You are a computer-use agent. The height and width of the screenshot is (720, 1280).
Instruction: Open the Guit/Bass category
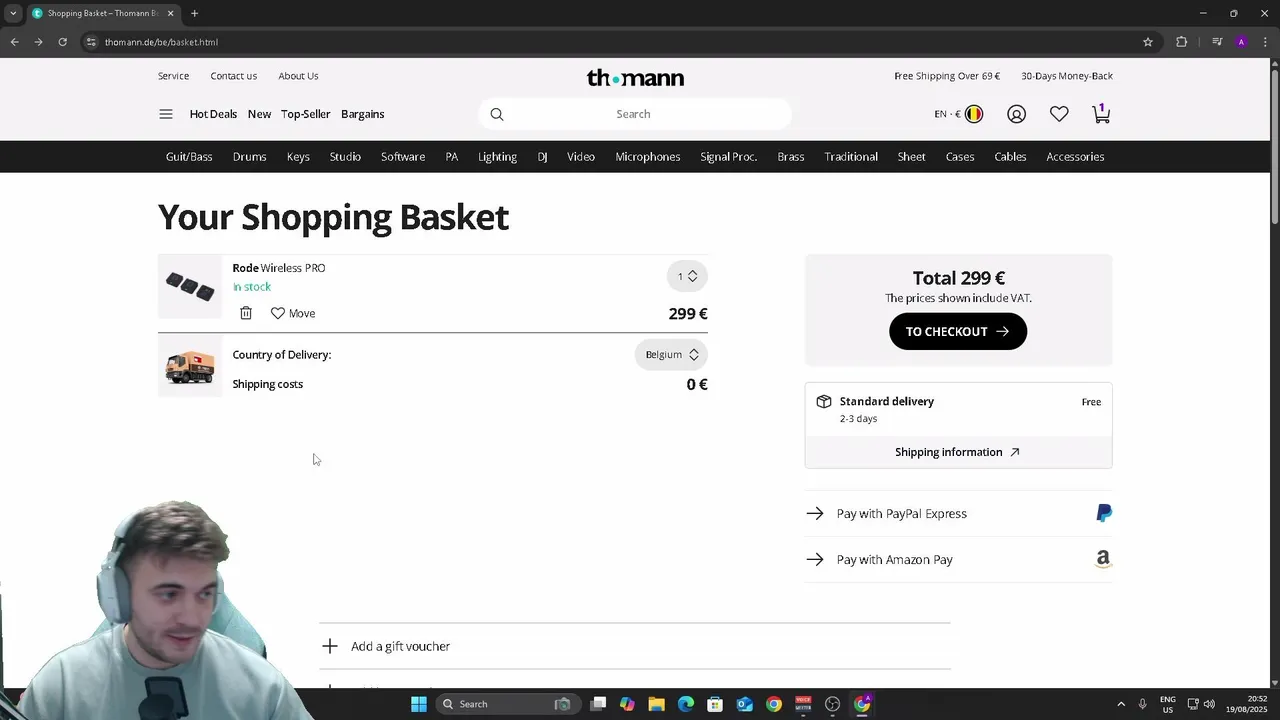click(x=189, y=157)
